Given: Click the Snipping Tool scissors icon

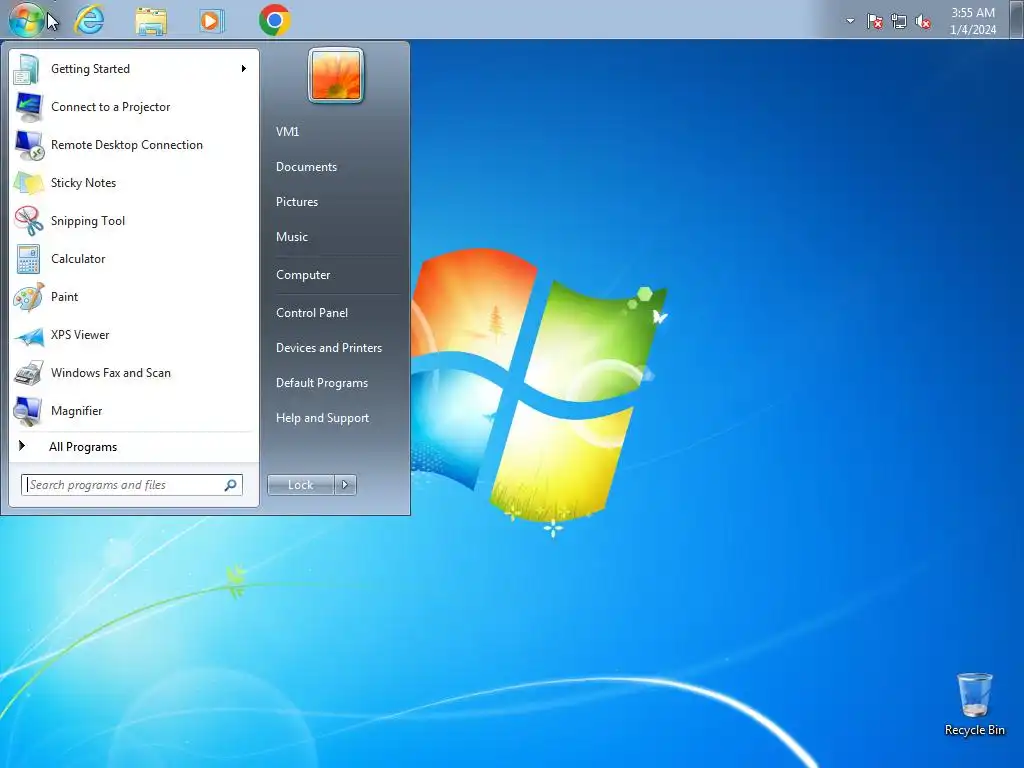Looking at the screenshot, I should (x=29, y=221).
